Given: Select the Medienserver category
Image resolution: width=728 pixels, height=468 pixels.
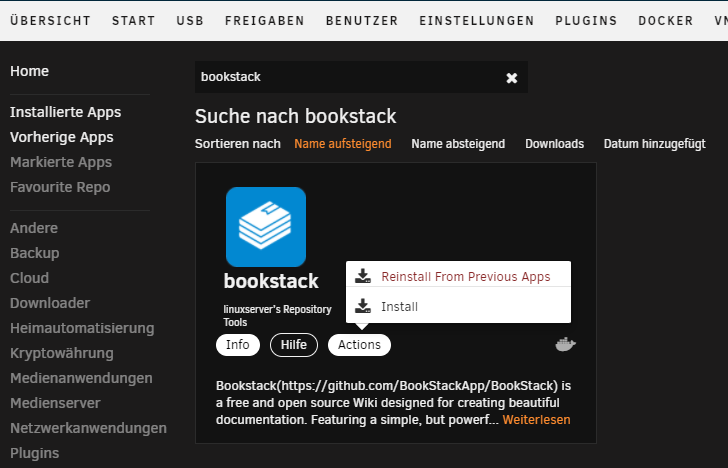Looking at the screenshot, I should click(x=55, y=403).
